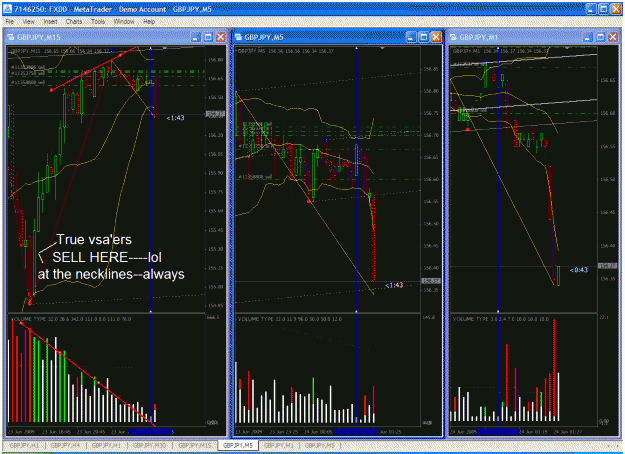Click the chart icon of the GBPJPY,M1 window

click(453, 37)
